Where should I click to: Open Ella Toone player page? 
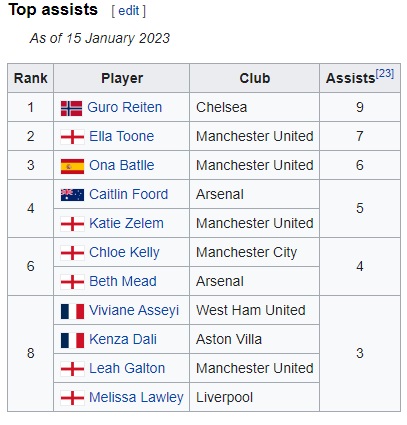(x=122, y=136)
